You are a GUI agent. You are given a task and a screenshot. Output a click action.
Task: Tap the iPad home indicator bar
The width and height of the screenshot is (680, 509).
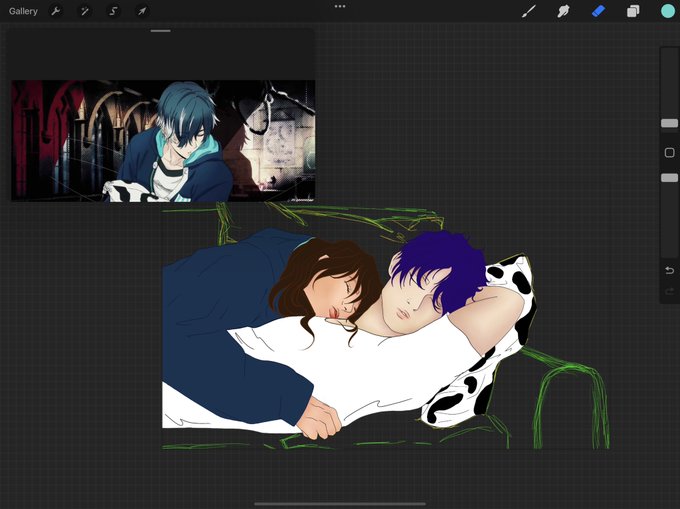pyautogui.click(x=340, y=504)
